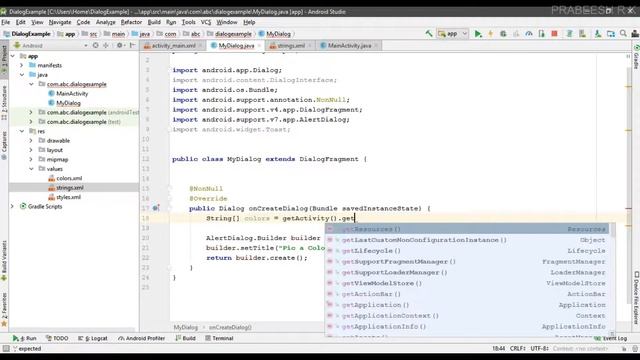Choose getResources() from the completion list
Viewport: 640px width, 360px height.
pyautogui.click(x=467, y=229)
